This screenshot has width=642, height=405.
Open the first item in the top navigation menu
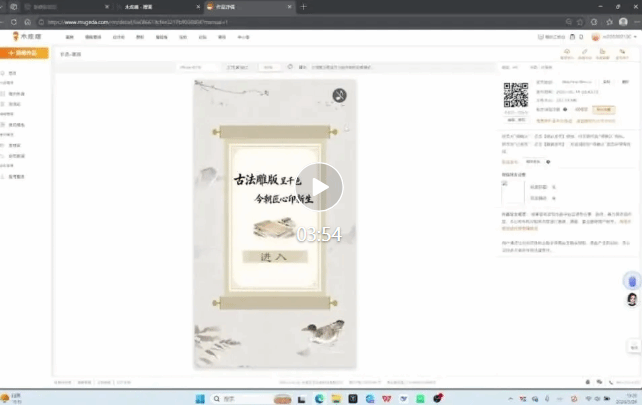pyautogui.click(x=70, y=37)
